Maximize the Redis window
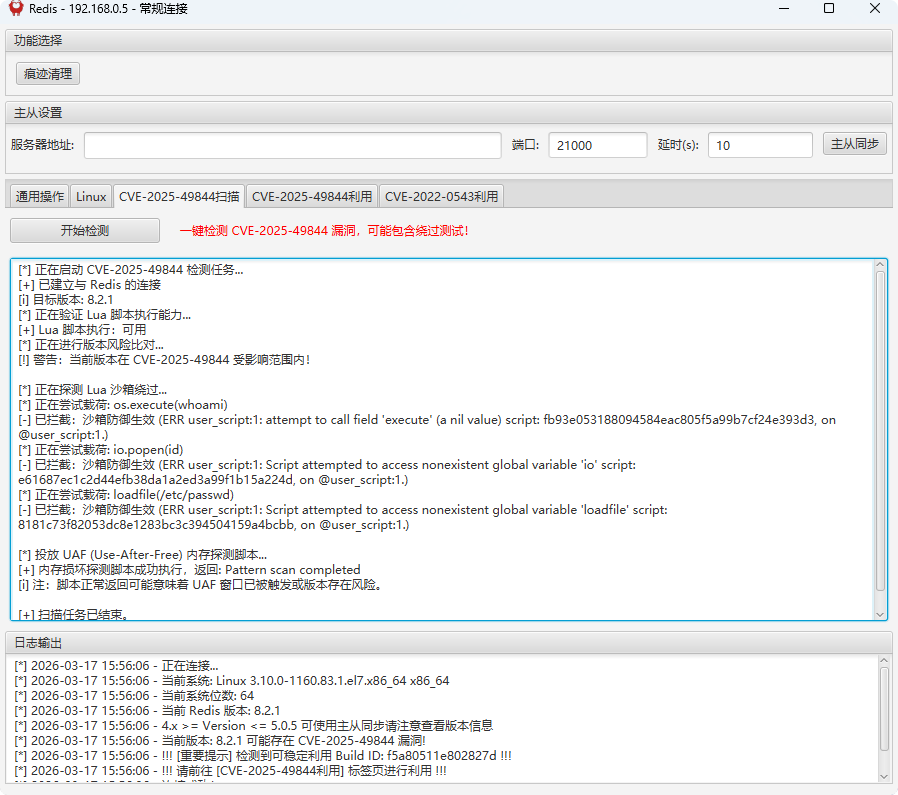The width and height of the screenshot is (898, 795). pos(829,9)
